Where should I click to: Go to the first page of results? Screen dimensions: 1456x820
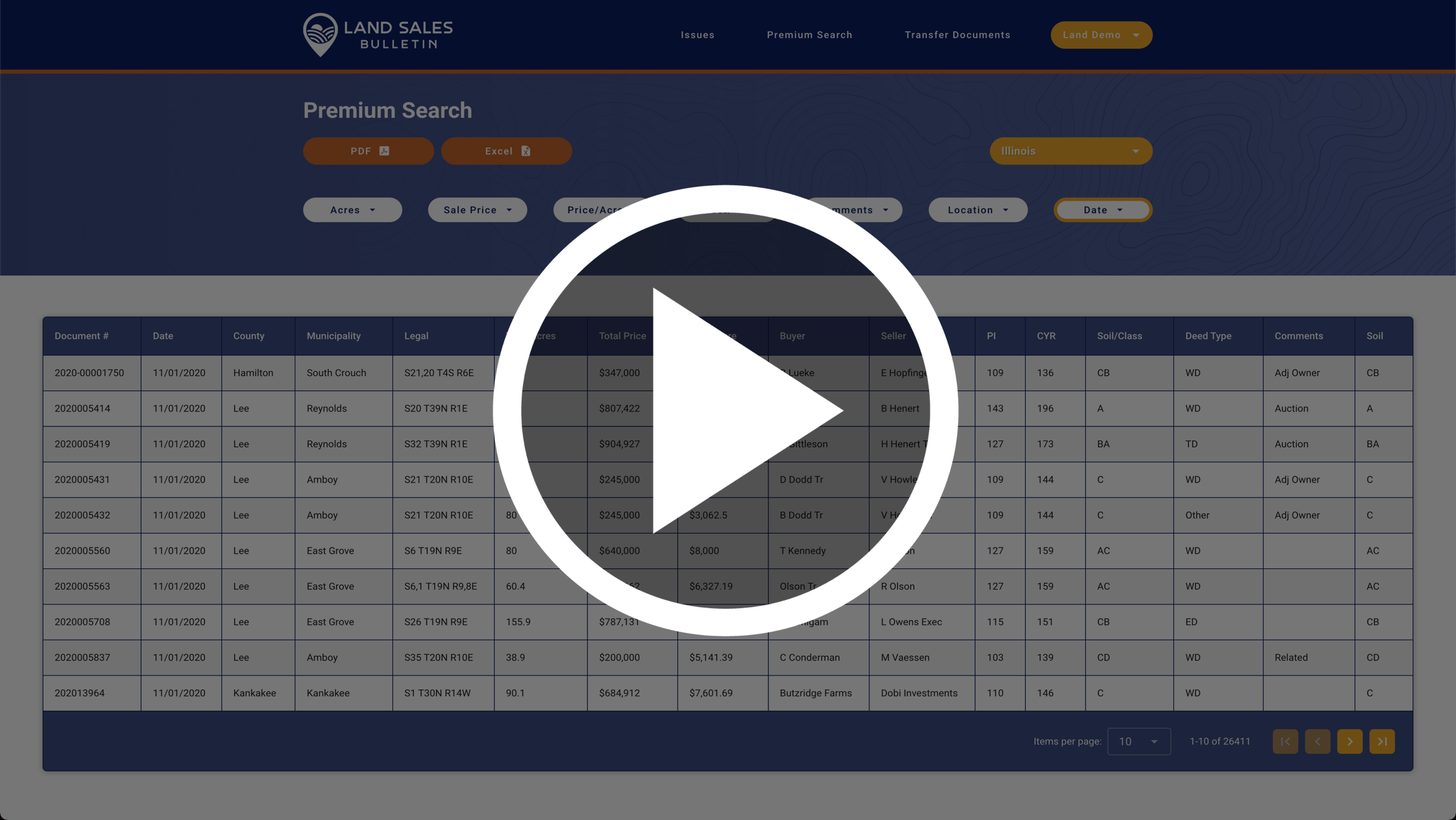(1285, 741)
